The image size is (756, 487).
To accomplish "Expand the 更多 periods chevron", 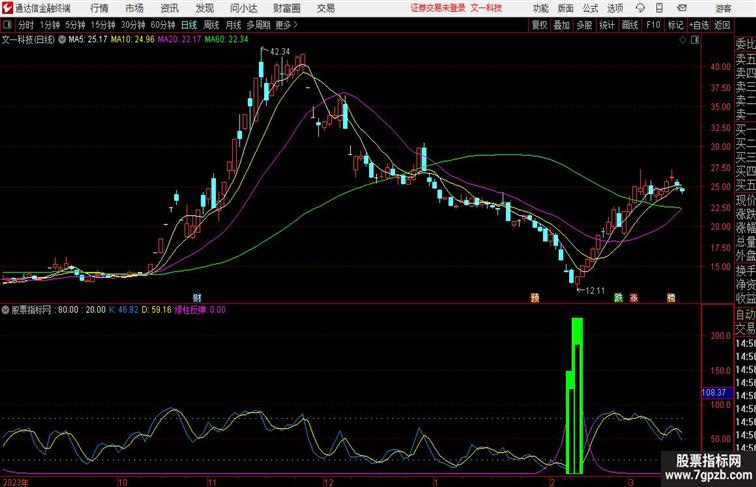I will tap(287, 25).
